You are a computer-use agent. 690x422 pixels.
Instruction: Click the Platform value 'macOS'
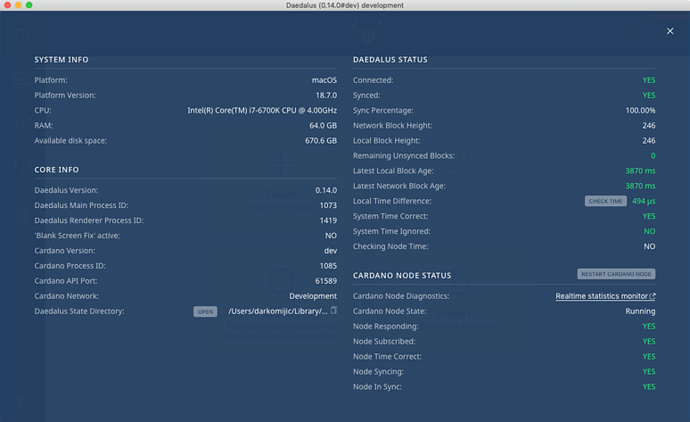coord(324,80)
